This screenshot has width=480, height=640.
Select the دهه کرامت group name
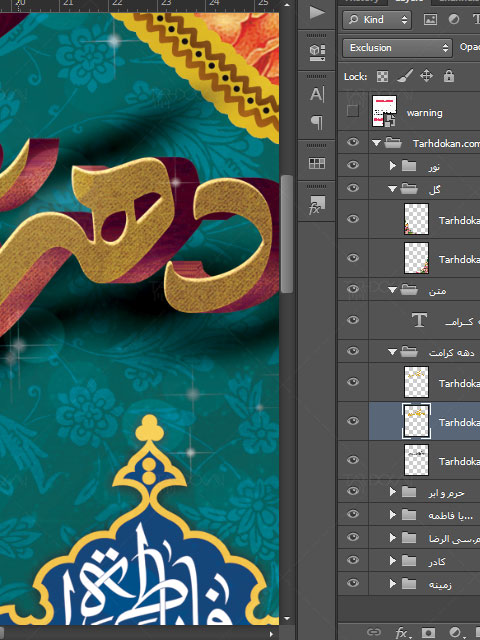[451, 352]
